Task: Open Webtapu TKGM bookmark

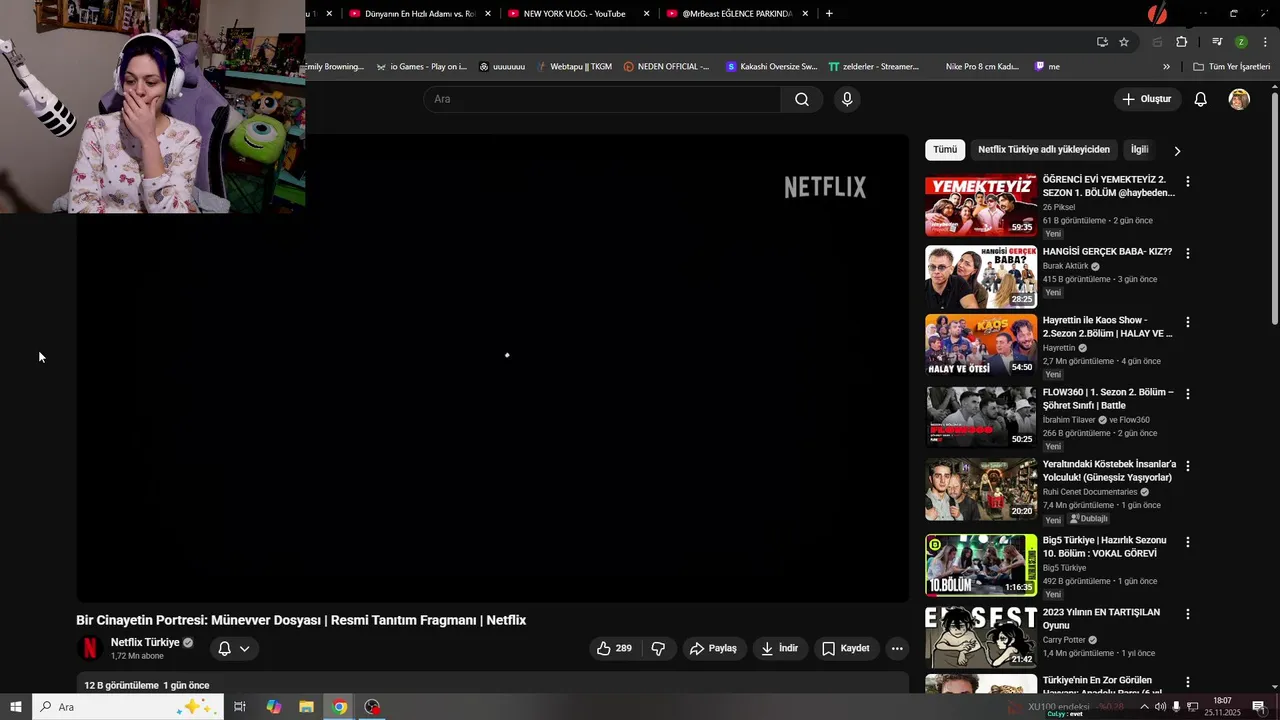Action: (x=574, y=67)
